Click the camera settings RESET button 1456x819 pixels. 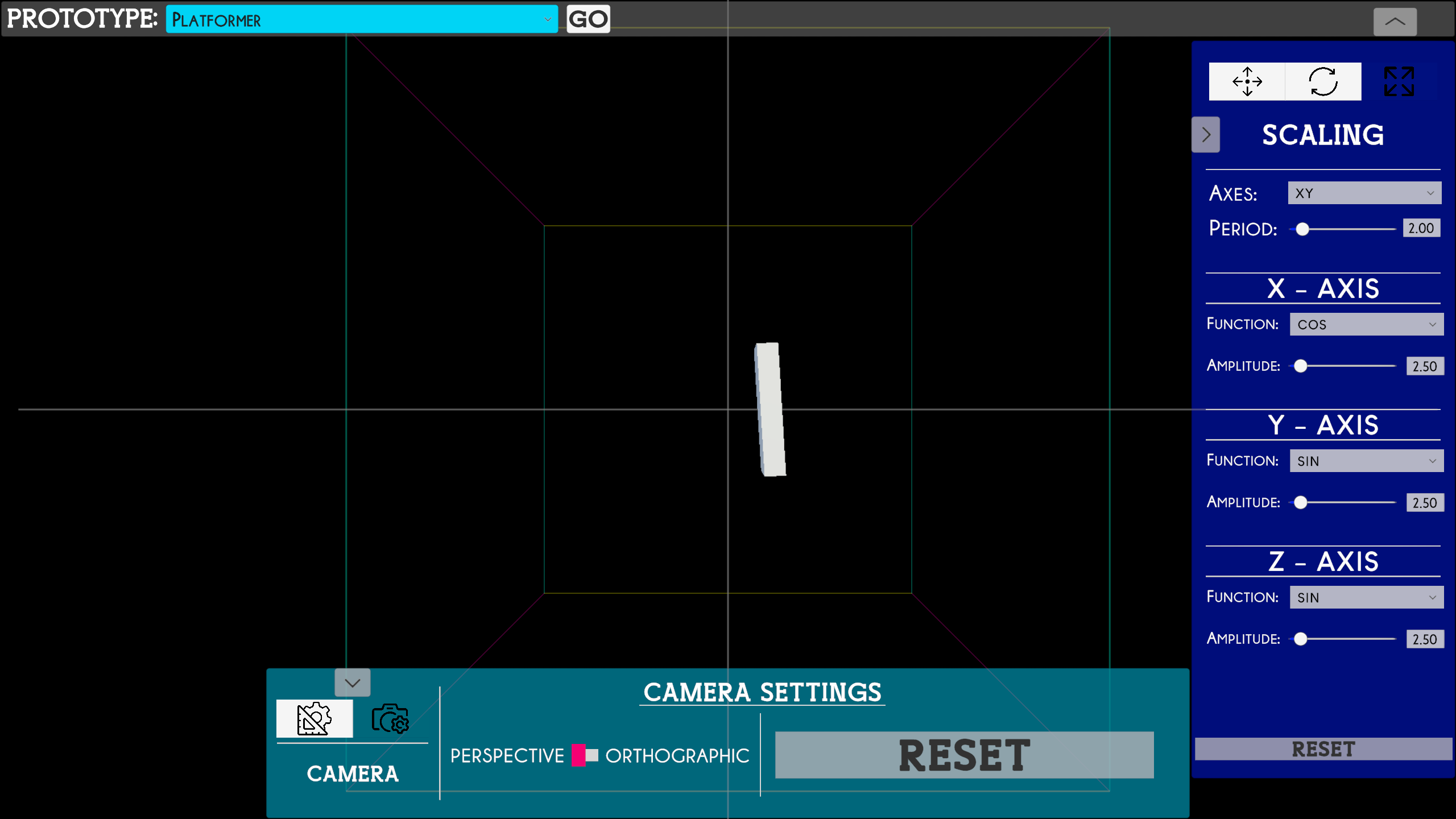pos(964,755)
